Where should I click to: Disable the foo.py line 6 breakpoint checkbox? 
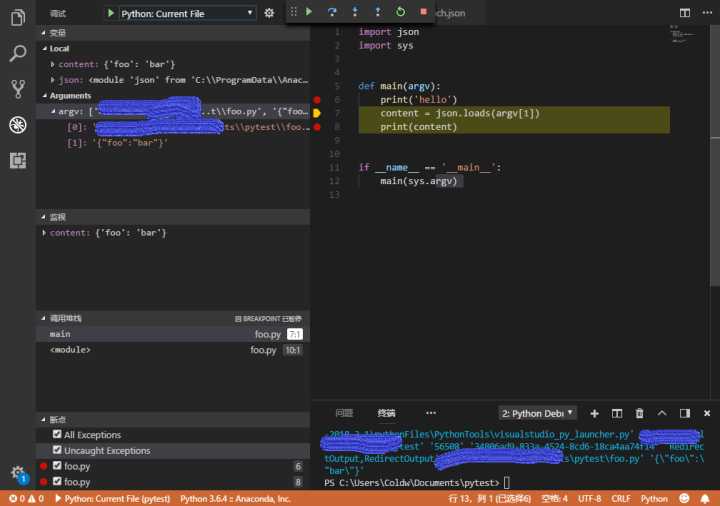click(57, 466)
